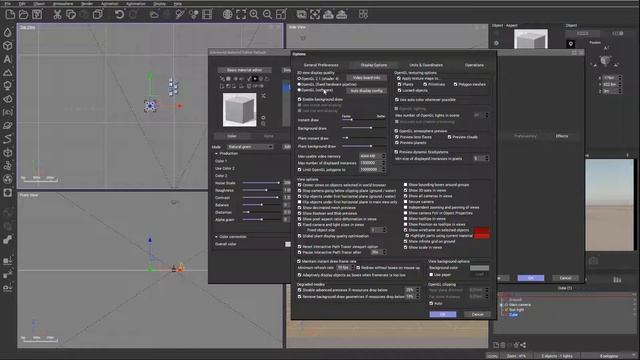Select the terrain mountain tool in sidebar

coord(7,73)
